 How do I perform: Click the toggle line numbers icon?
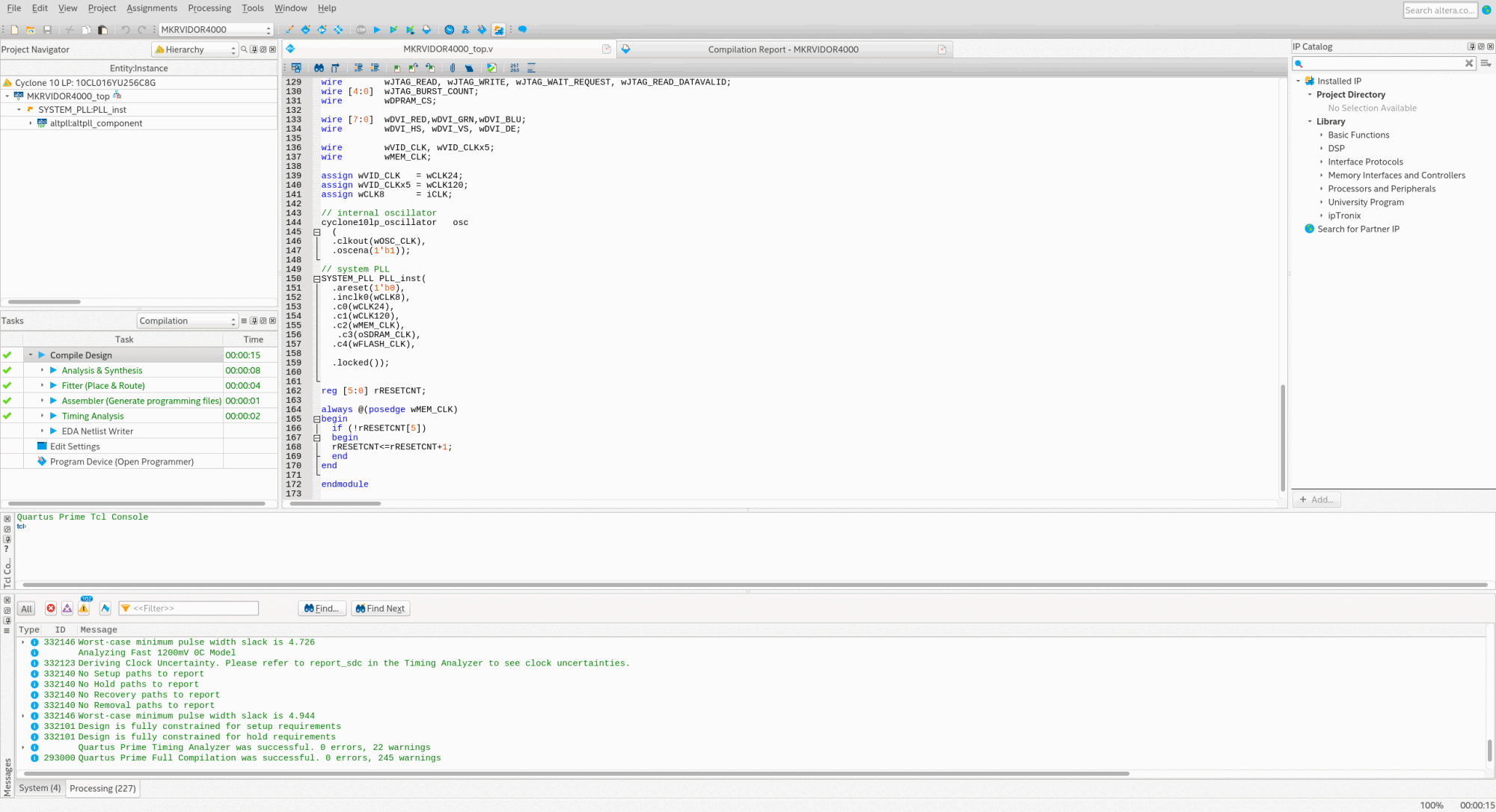(x=515, y=68)
